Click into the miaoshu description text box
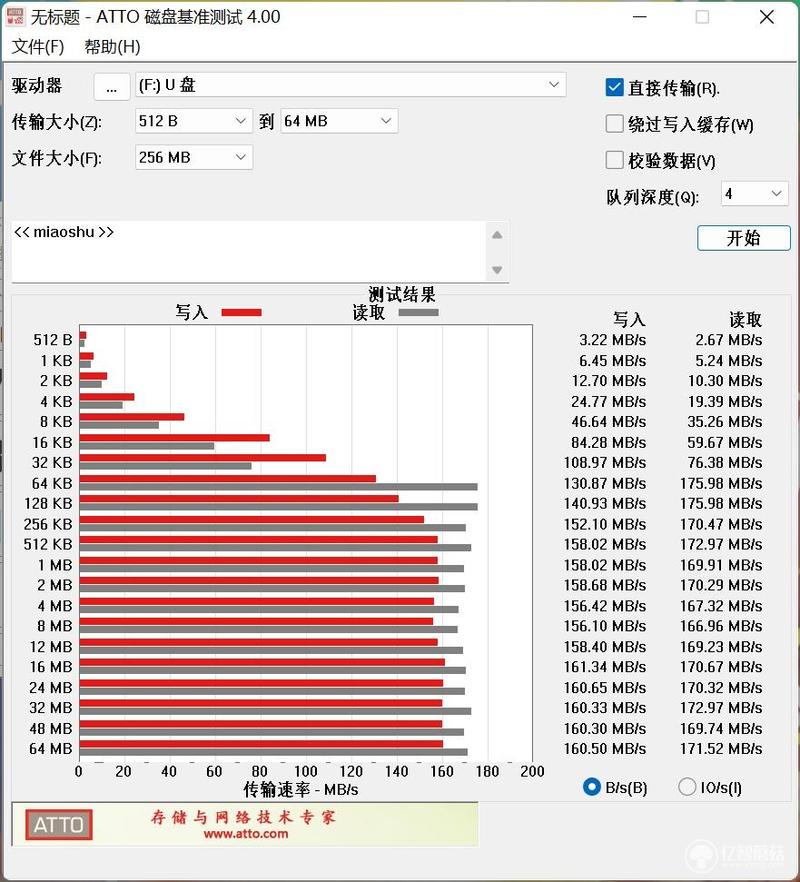The height and width of the screenshot is (882, 800). [x=248, y=251]
